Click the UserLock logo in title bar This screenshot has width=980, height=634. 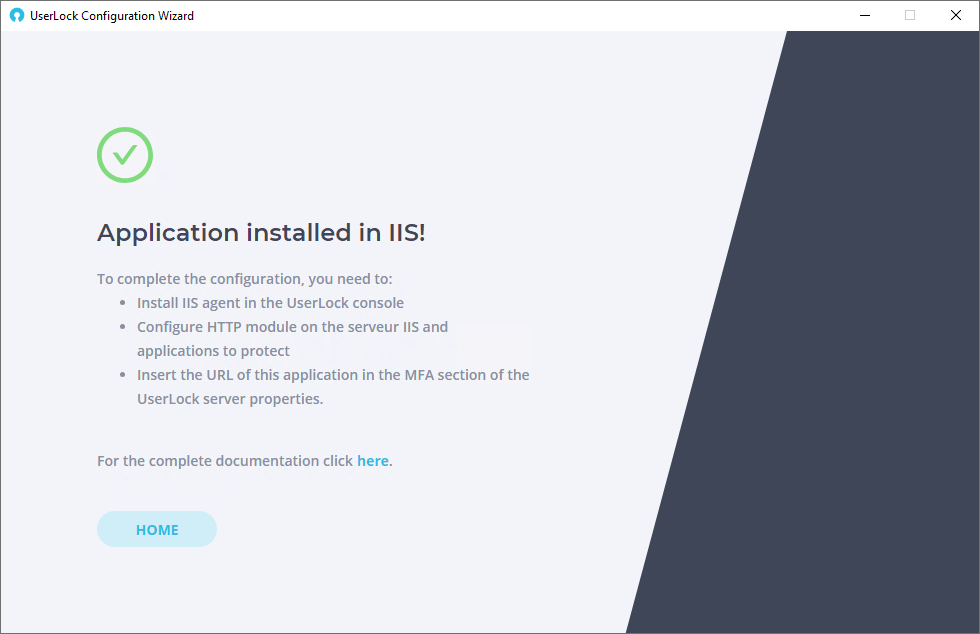click(x=17, y=16)
